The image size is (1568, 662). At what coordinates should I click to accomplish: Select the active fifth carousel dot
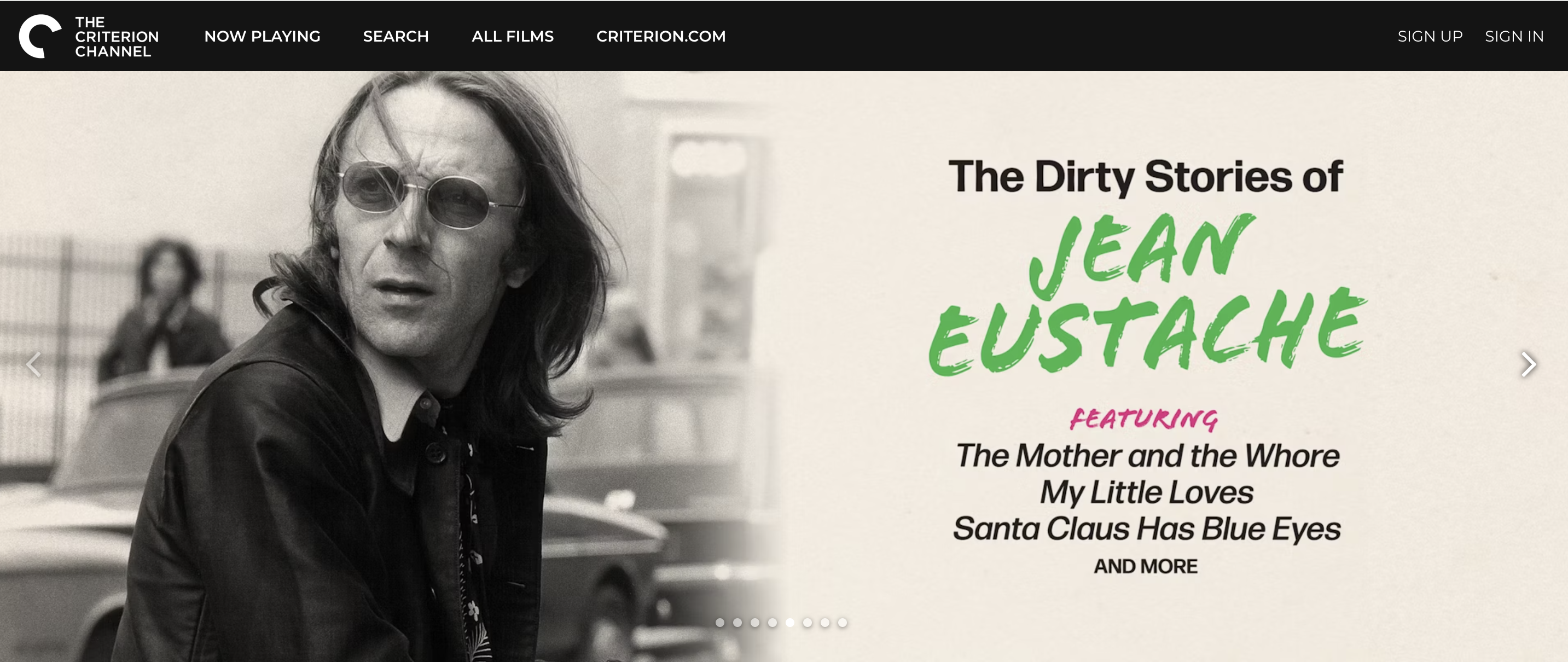tap(790, 623)
